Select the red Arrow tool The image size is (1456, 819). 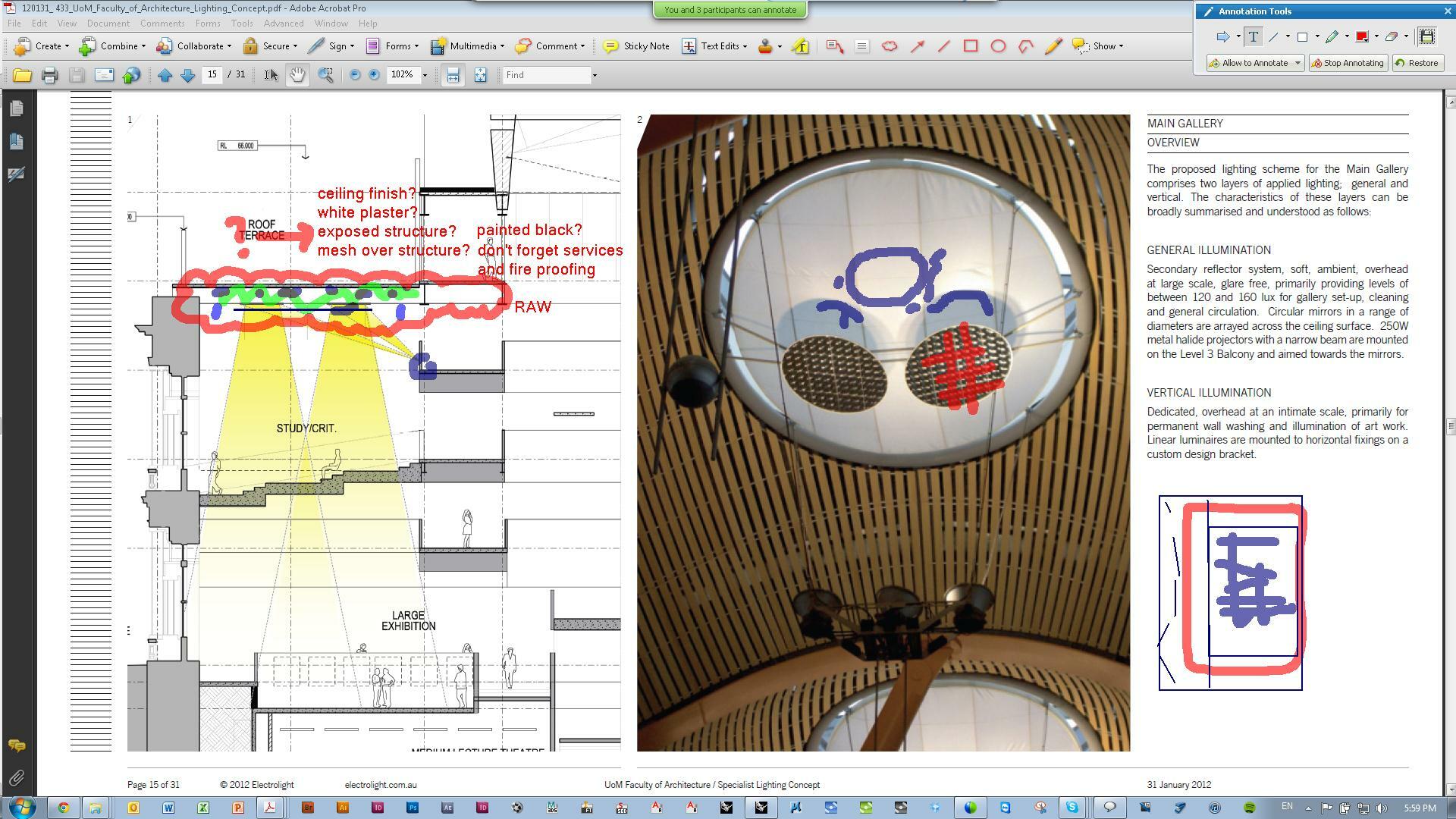tap(917, 46)
